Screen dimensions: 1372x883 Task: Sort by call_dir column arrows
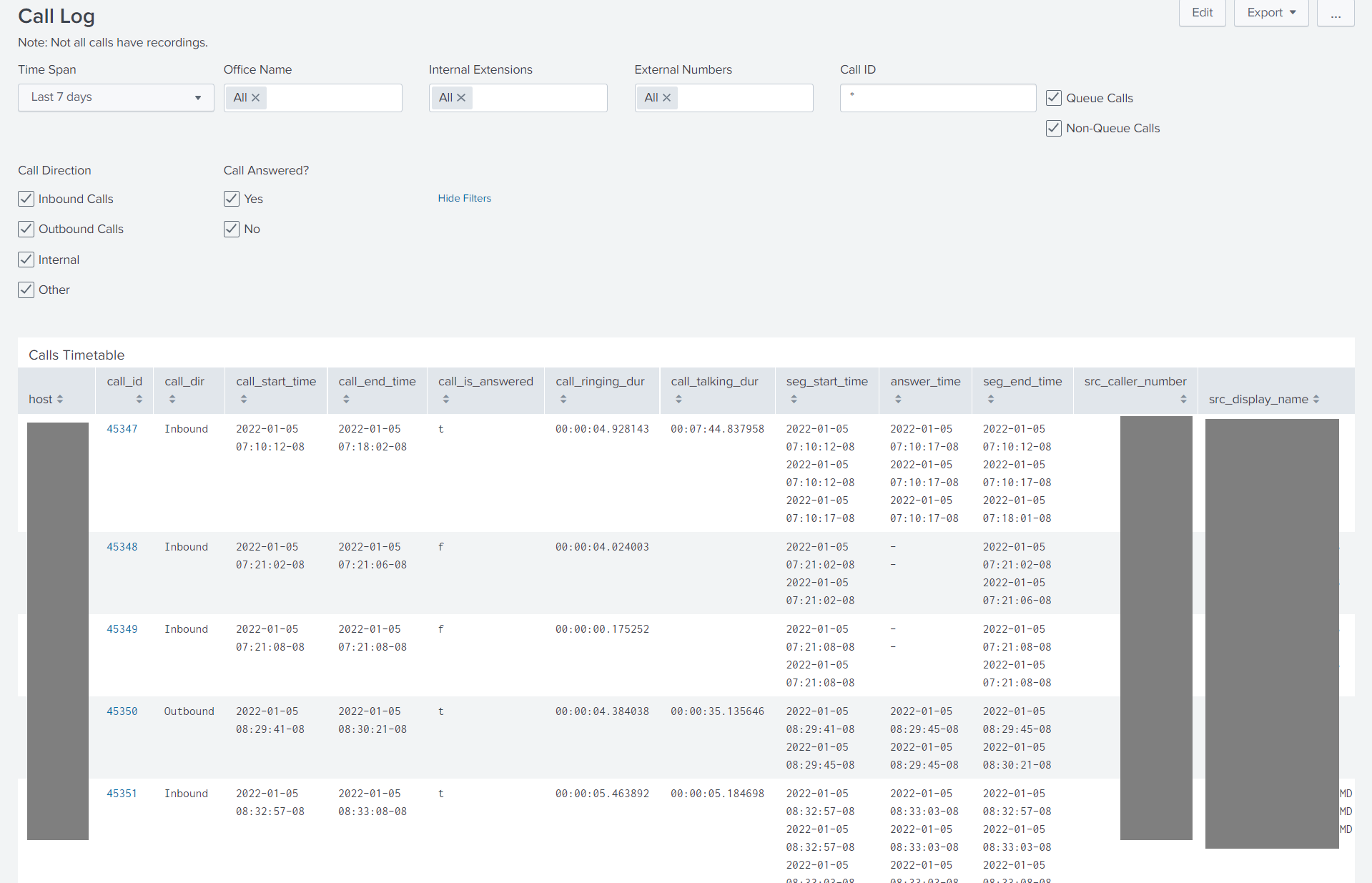(x=172, y=399)
